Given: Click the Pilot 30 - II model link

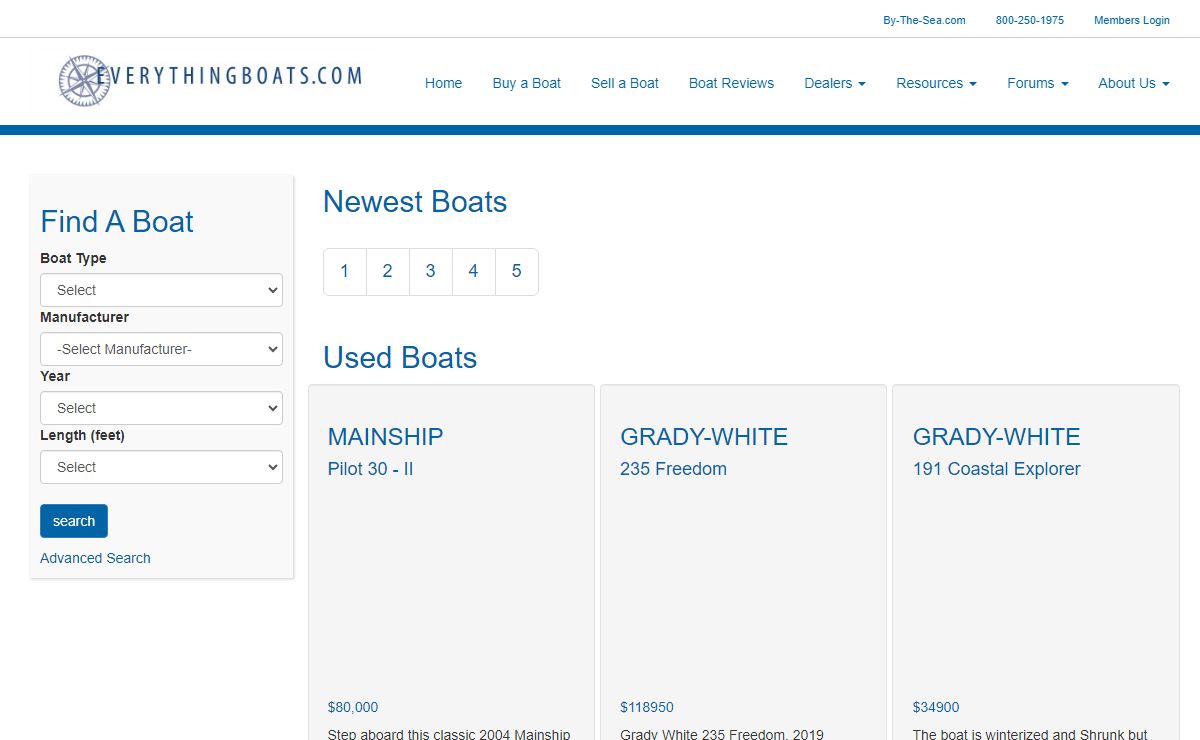Looking at the screenshot, I should 370,469.
